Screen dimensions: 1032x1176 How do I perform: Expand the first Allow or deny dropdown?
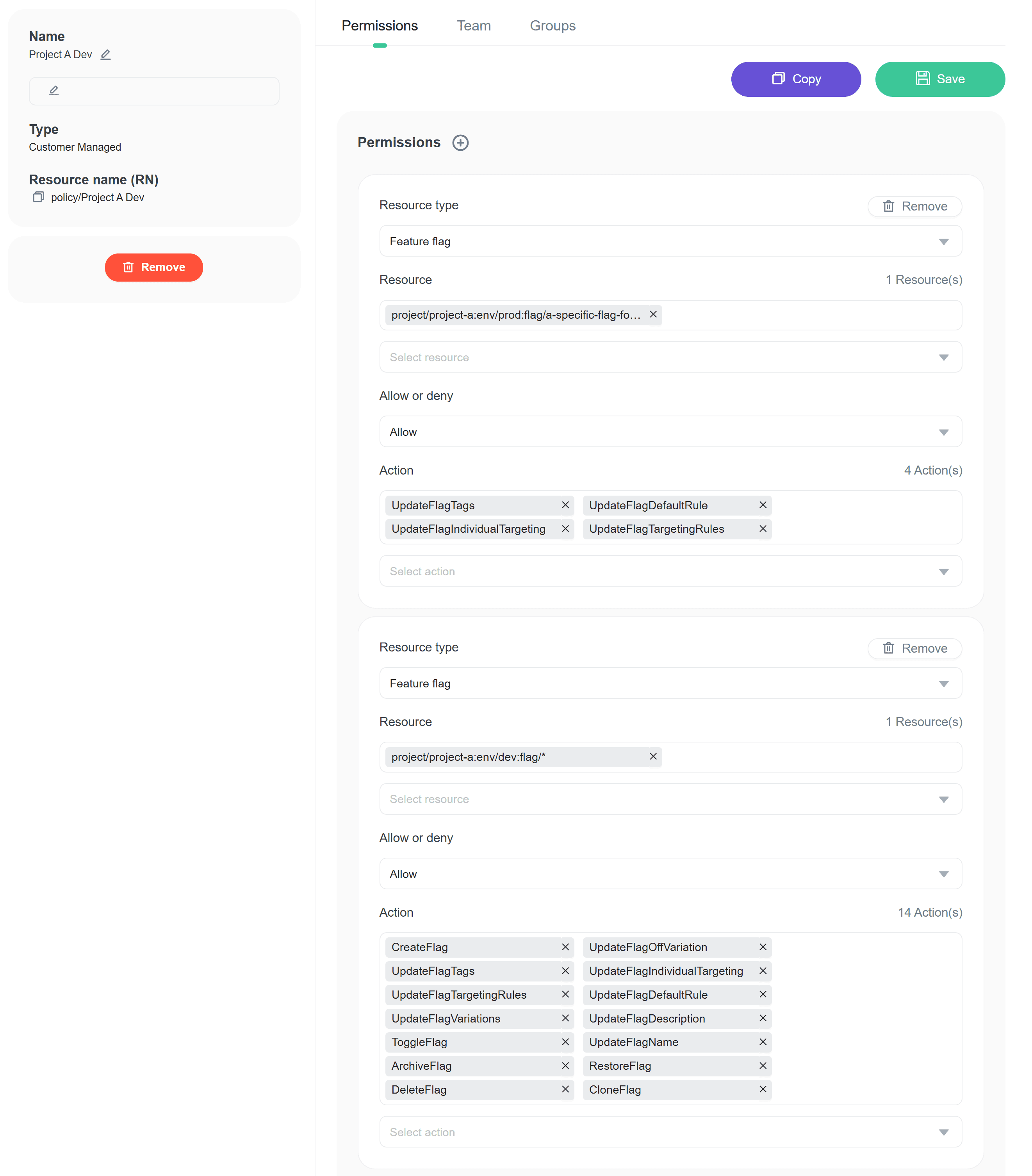pos(670,432)
